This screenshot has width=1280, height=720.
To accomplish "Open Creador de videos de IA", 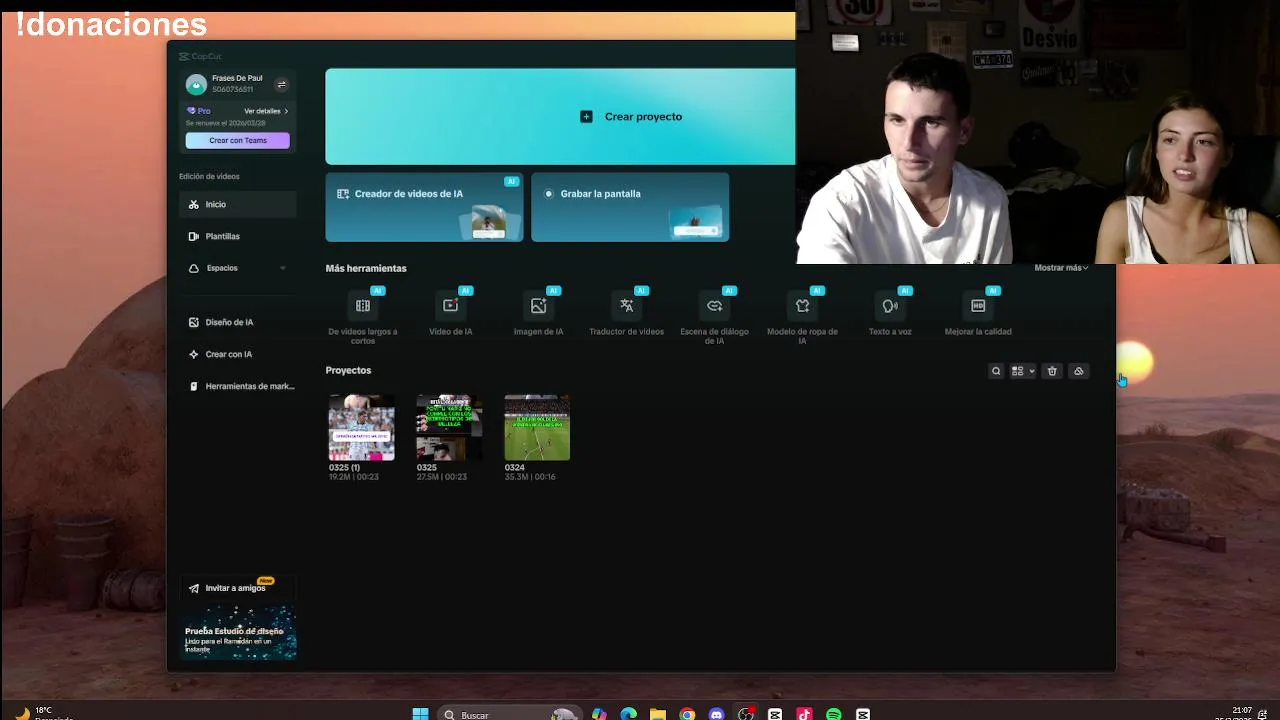I will click(x=424, y=207).
